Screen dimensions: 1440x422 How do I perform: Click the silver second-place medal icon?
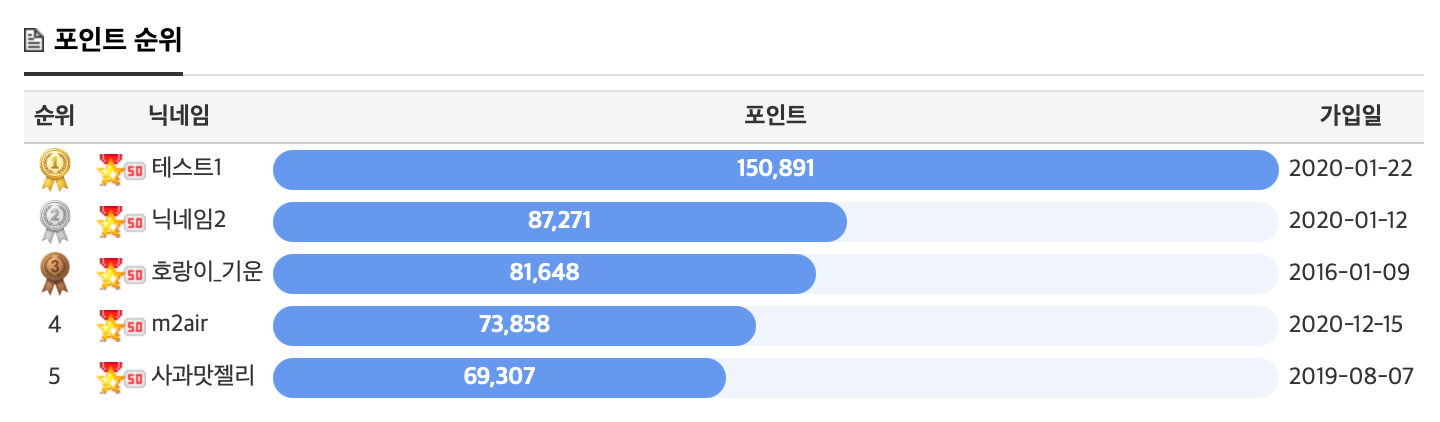54,221
